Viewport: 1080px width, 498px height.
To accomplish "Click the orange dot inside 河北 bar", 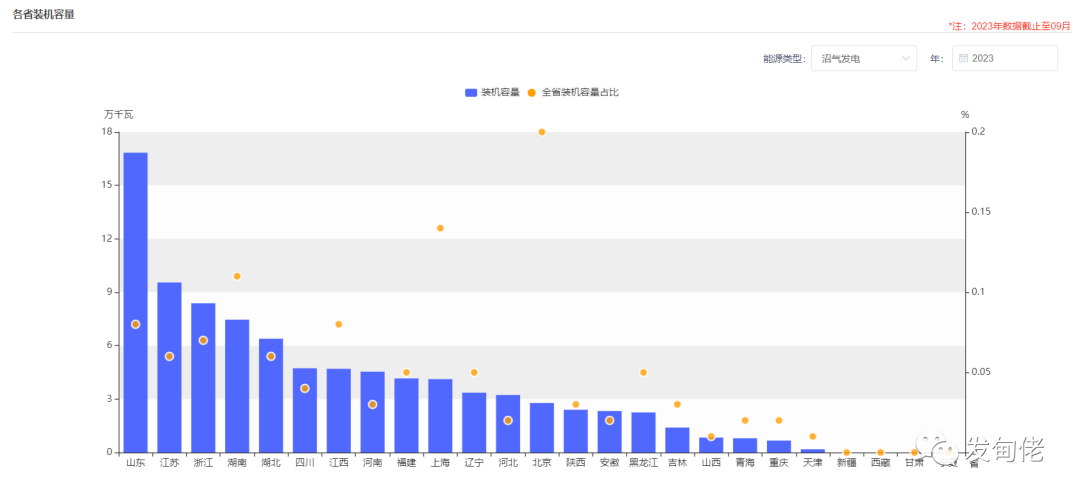I will tap(508, 420).
